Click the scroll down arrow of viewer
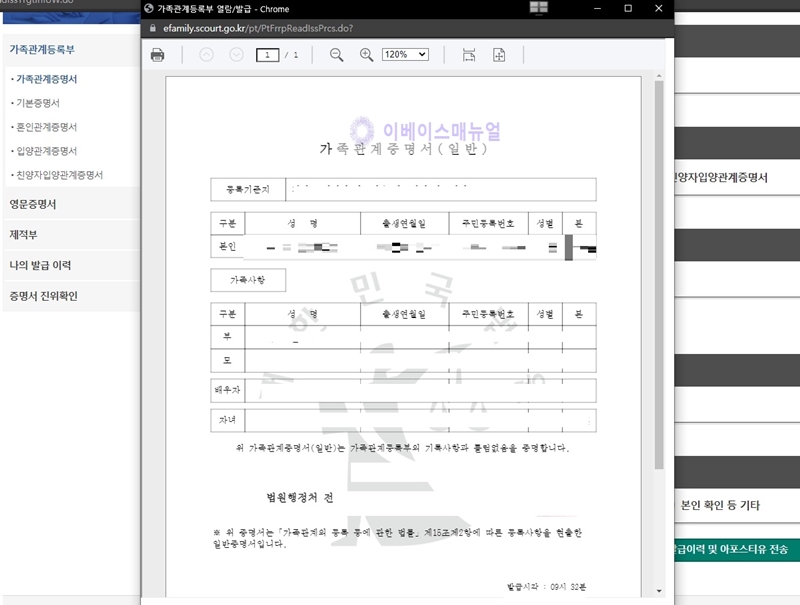Viewport: 800px width, 605px height. point(659,591)
